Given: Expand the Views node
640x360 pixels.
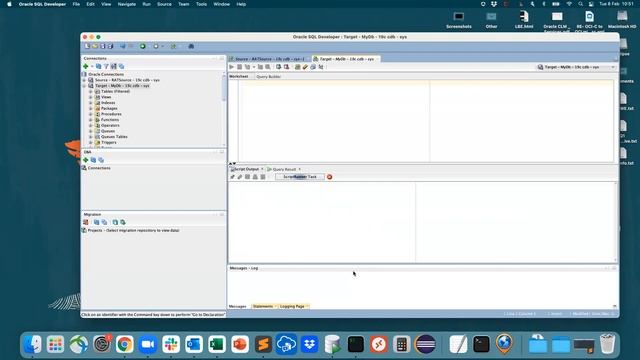Looking at the screenshot, I should coord(91,97).
